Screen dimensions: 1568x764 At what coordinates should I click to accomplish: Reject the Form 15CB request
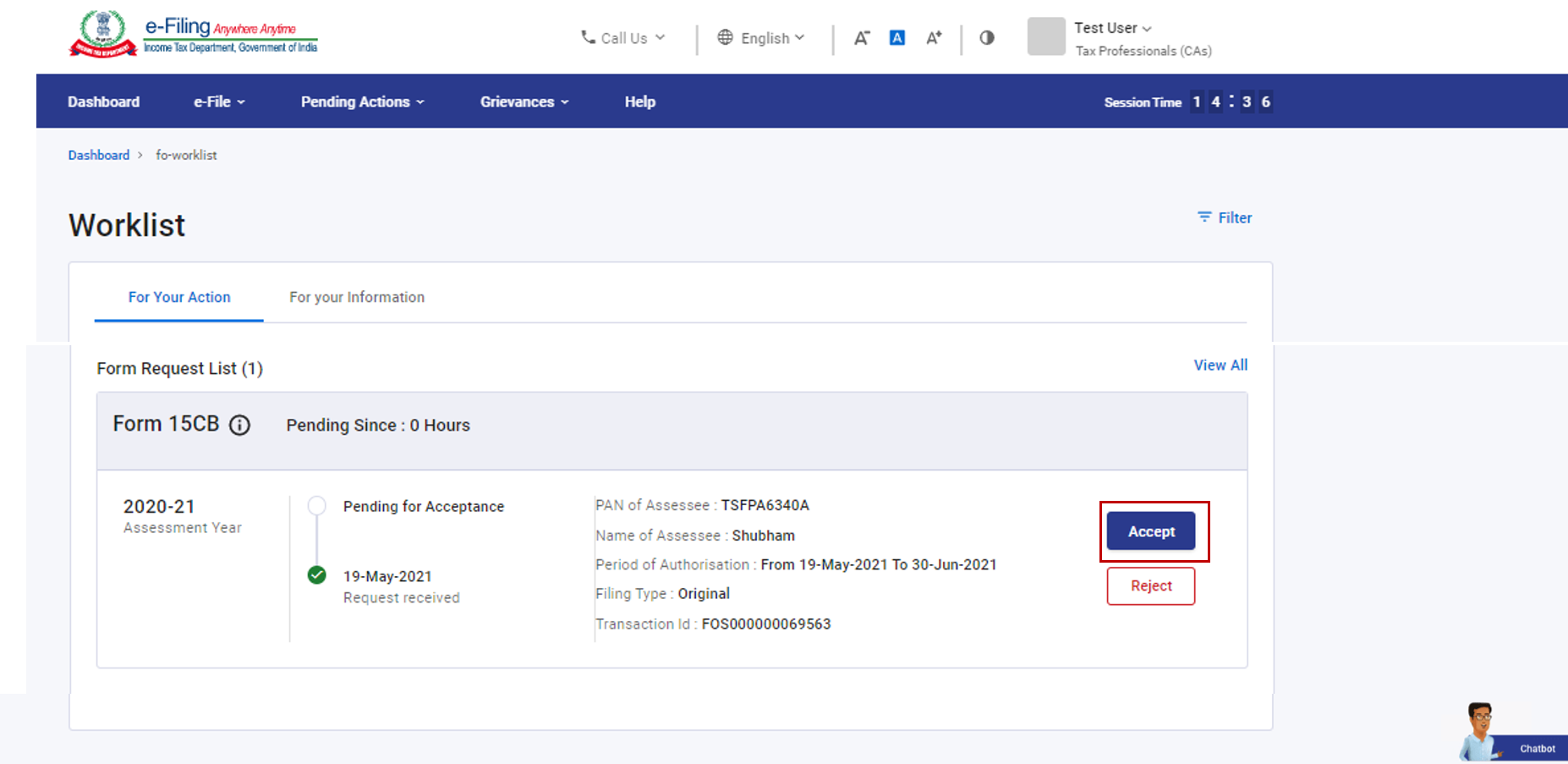1151,585
